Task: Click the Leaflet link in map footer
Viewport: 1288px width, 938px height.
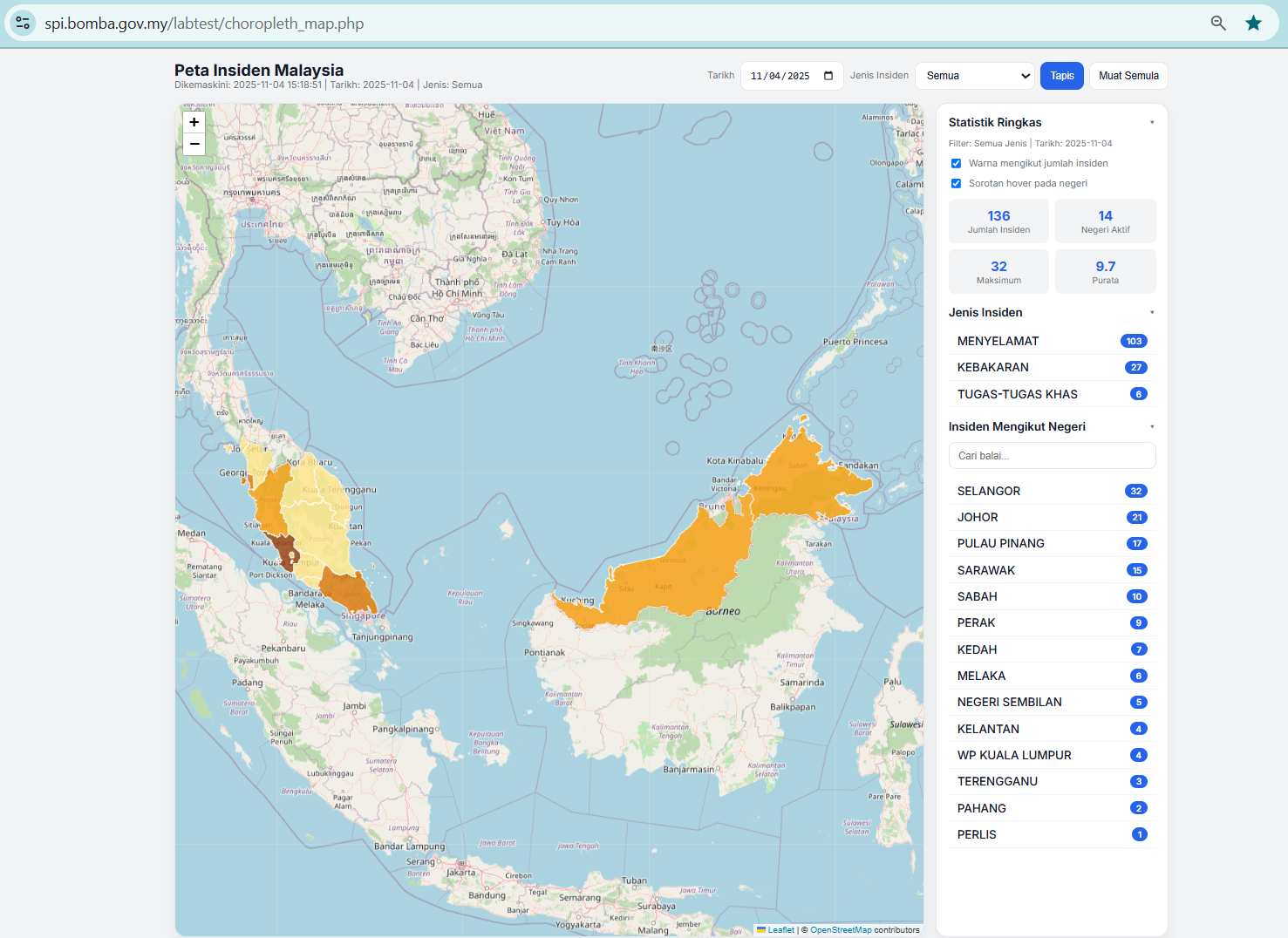Action: point(780,929)
